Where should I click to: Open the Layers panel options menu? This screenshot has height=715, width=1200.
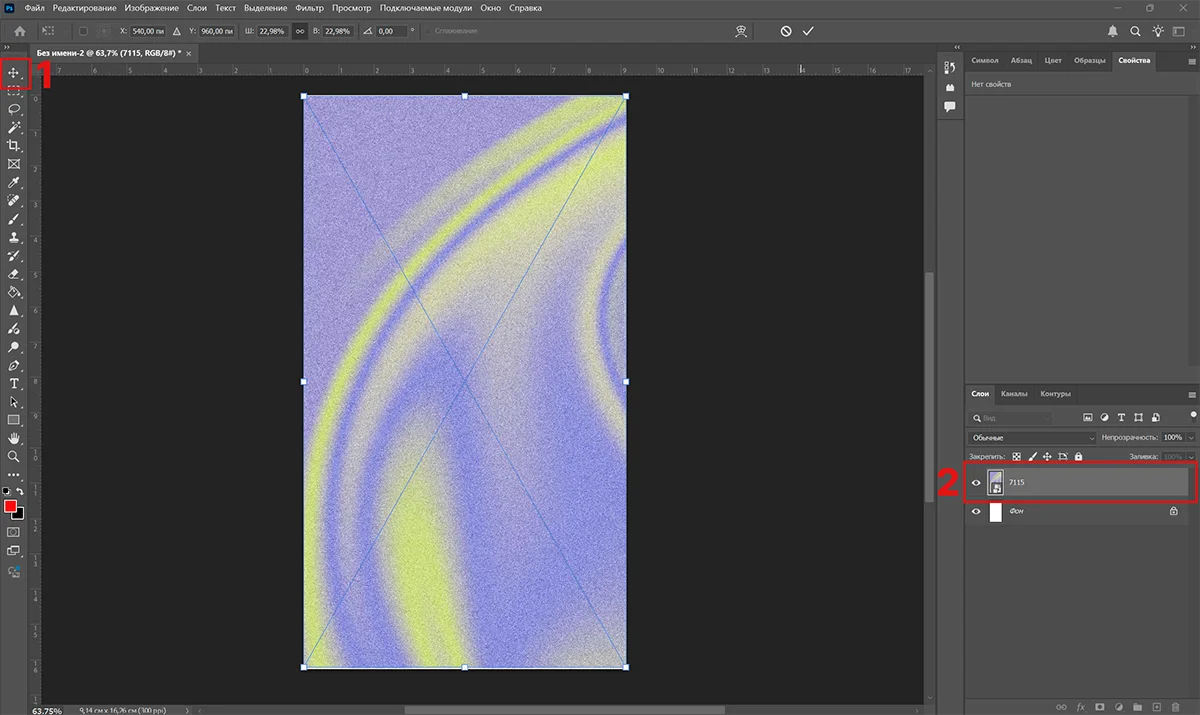(x=1192, y=394)
